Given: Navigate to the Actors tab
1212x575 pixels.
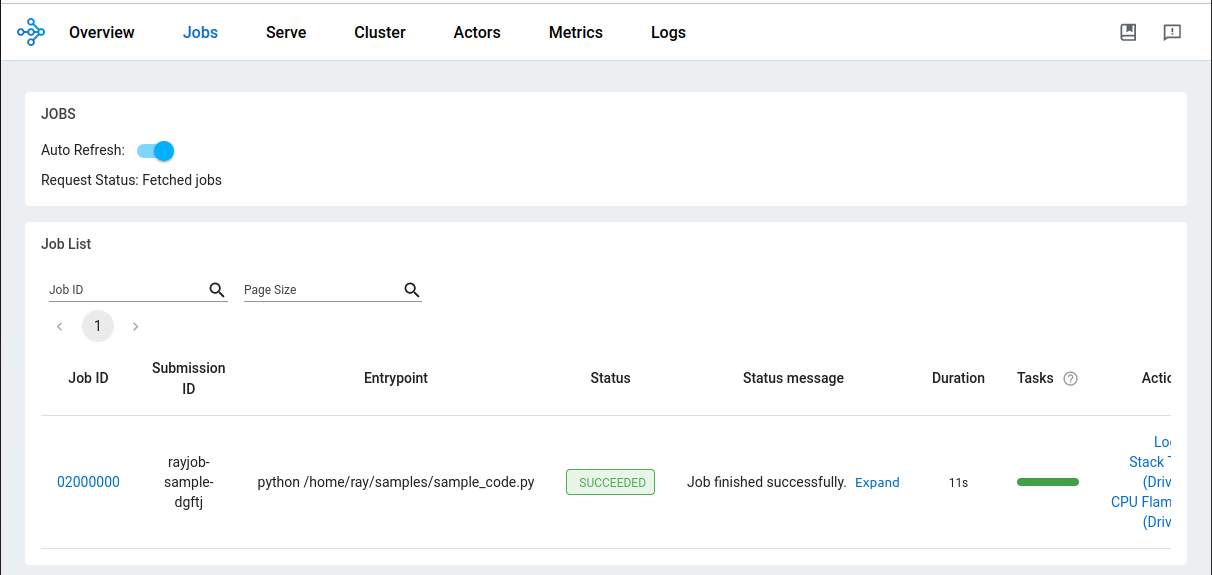Looking at the screenshot, I should 476,32.
